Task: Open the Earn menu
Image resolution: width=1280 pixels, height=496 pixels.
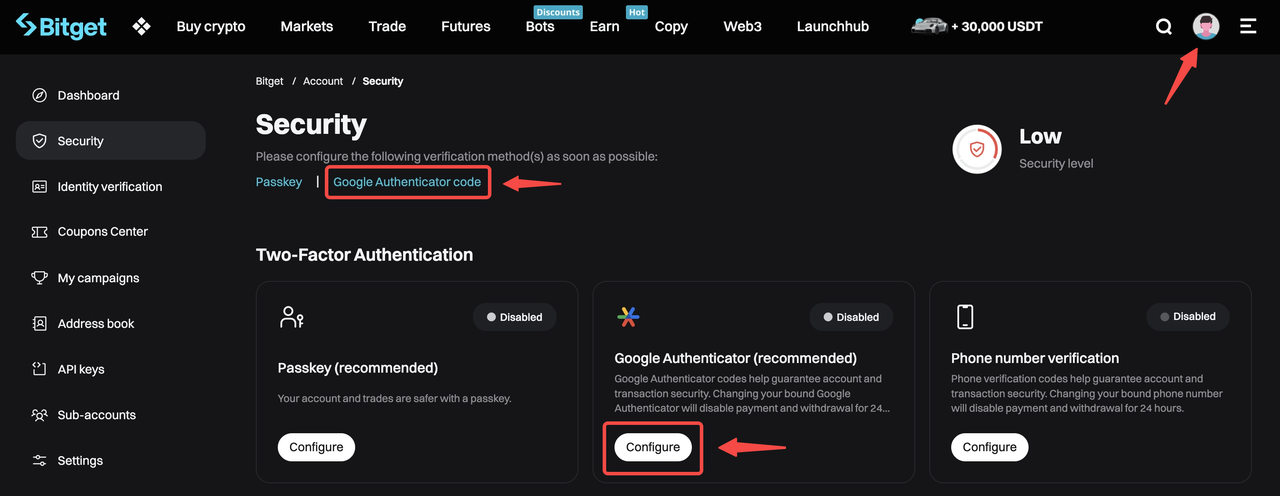Action: click(604, 27)
